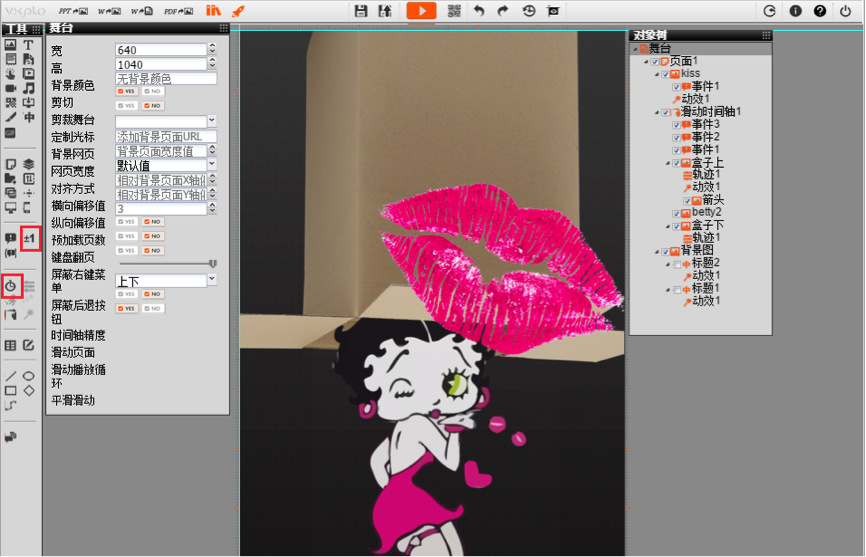Image resolution: width=866 pixels, height=557 pixels.
Task: Click the height field showing 1040
Action: click(x=161, y=65)
